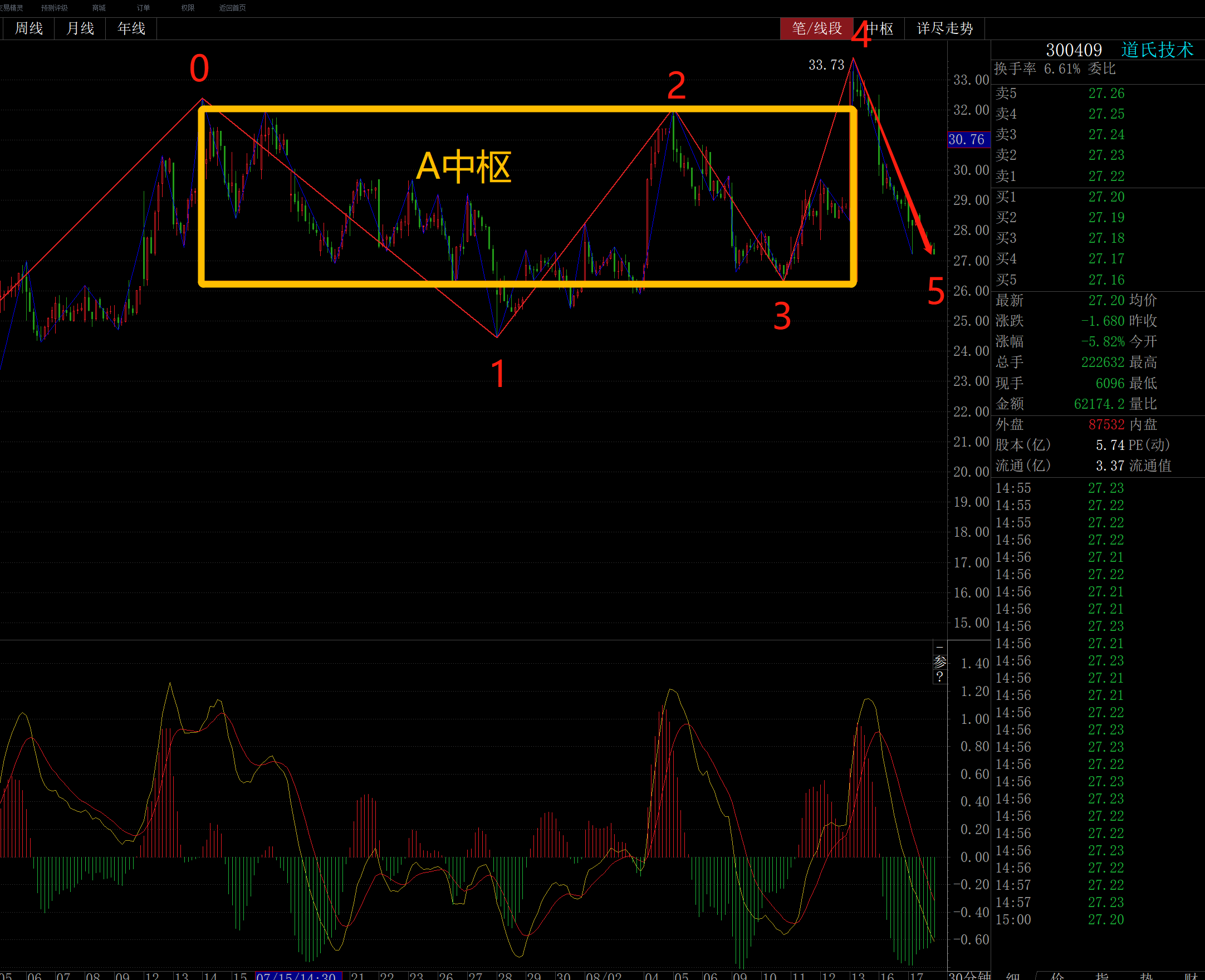The width and height of the screenshot is (1205, 980).
Task: Click the 15:00 27.20 tick row
Action: coord(1098,920)
